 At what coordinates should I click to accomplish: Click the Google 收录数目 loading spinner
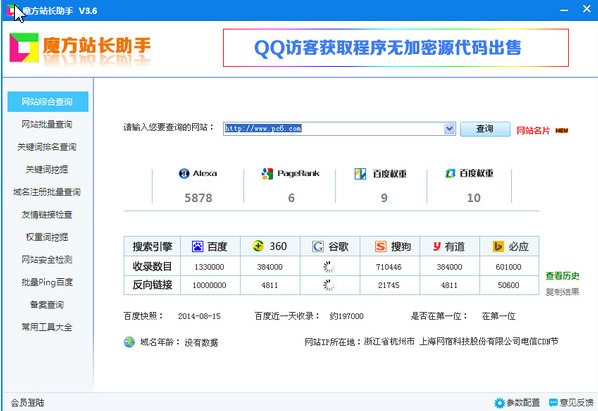point(329,267)
